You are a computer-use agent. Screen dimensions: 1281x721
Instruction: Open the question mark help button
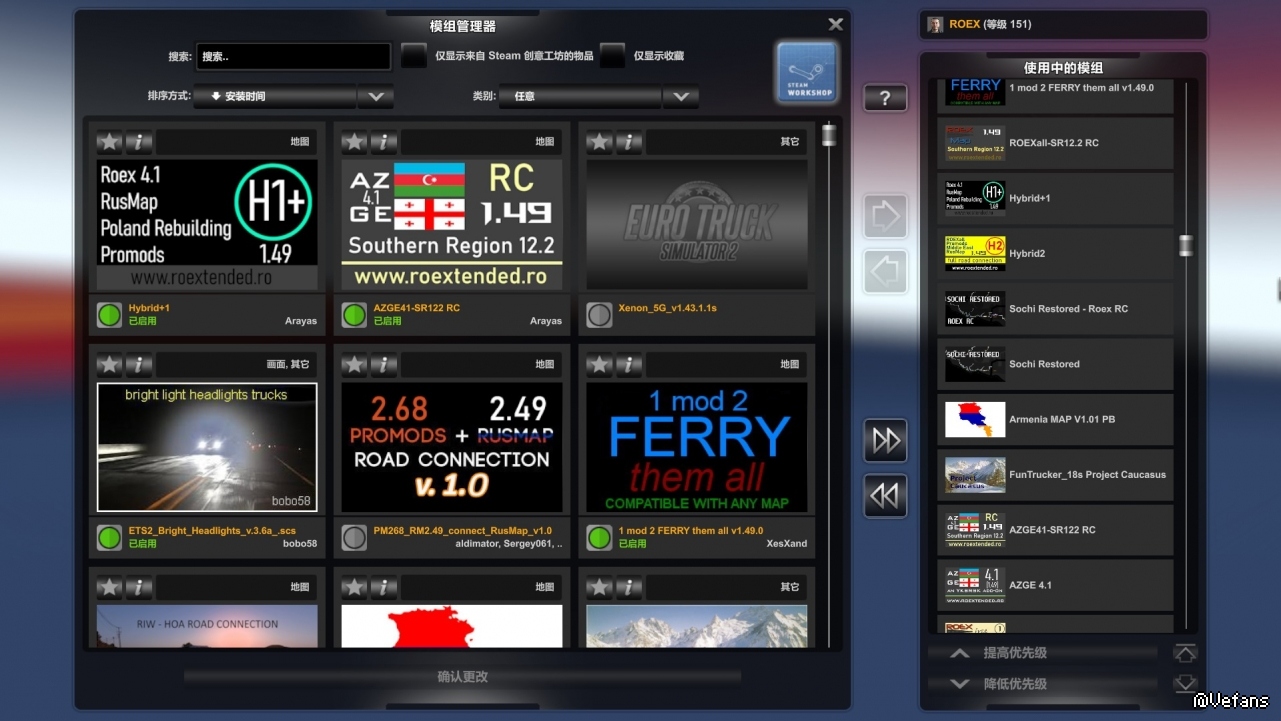click(x=885, y=98)
